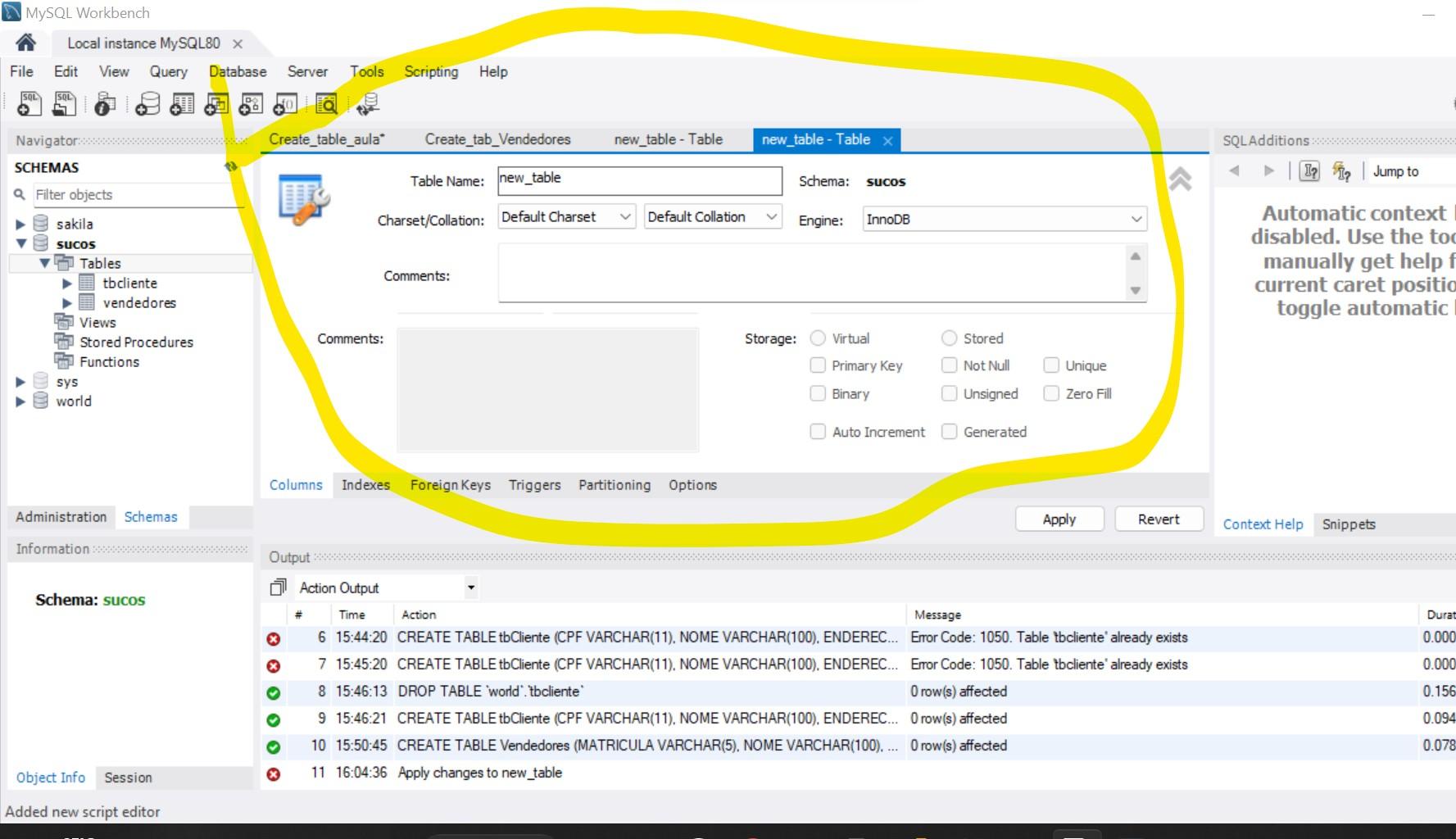Click the Table Name input field

pos(640,180)
